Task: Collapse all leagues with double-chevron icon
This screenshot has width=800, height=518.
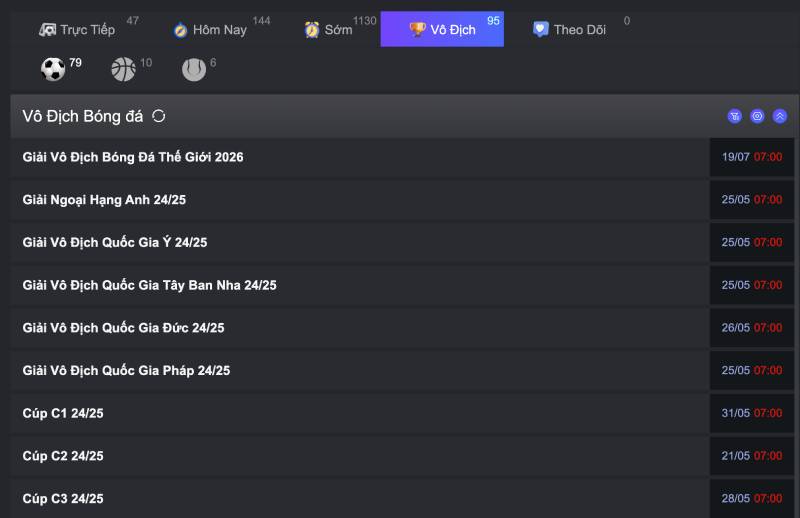Action: 780,116
